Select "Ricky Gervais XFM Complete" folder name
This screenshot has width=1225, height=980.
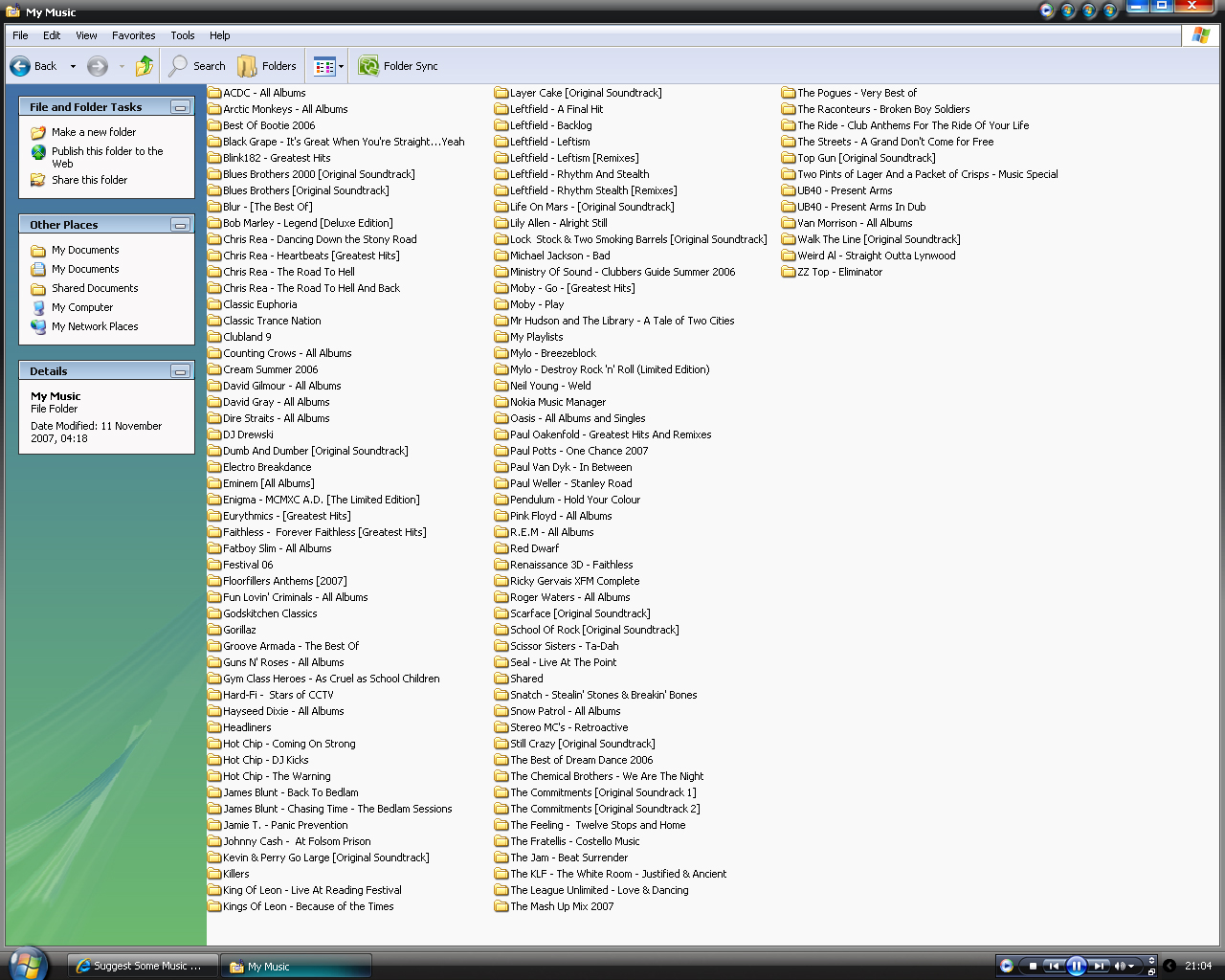(575, 581)
